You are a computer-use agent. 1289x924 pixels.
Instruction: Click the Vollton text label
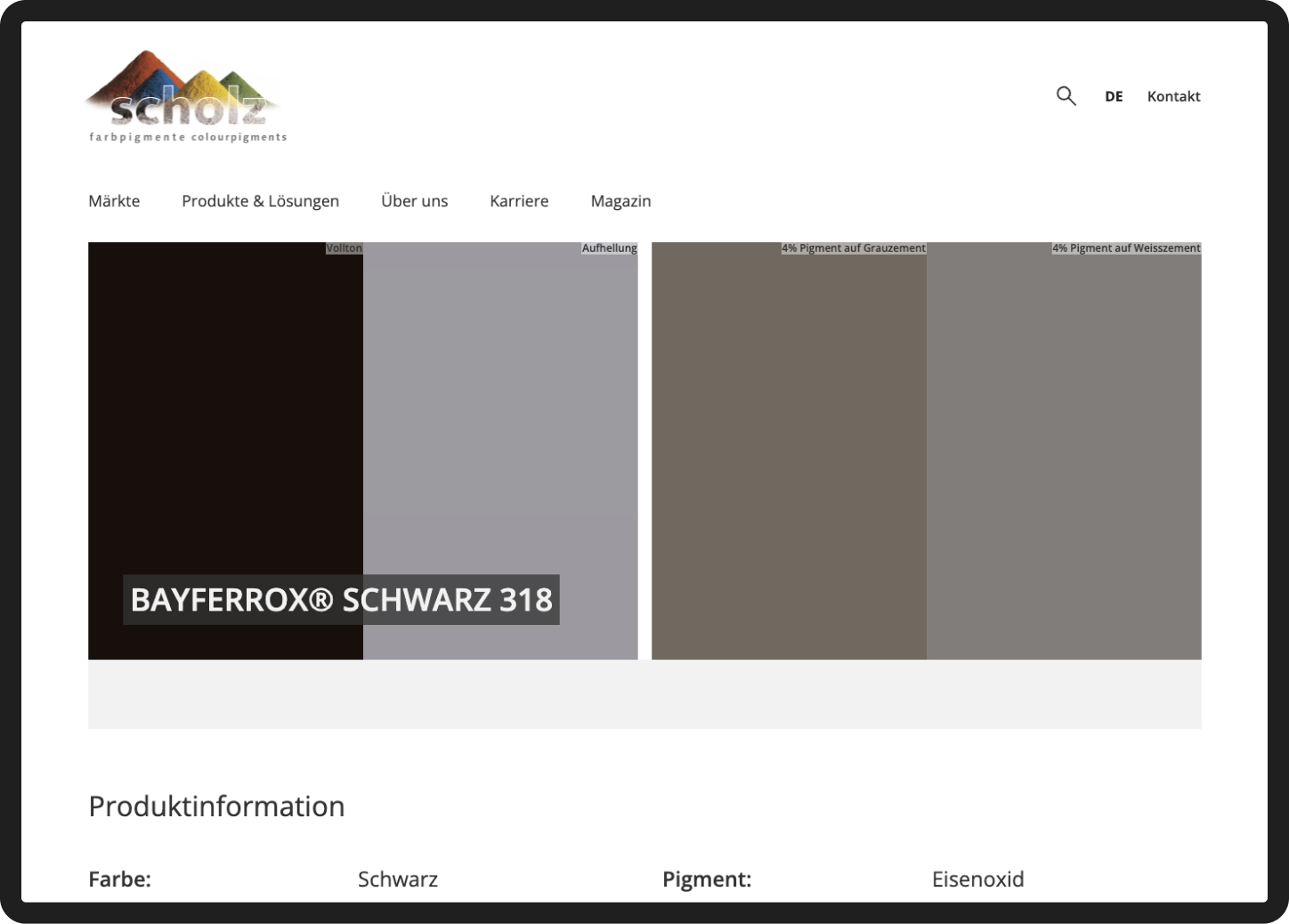pyautogui.click(x=344, y=248)
